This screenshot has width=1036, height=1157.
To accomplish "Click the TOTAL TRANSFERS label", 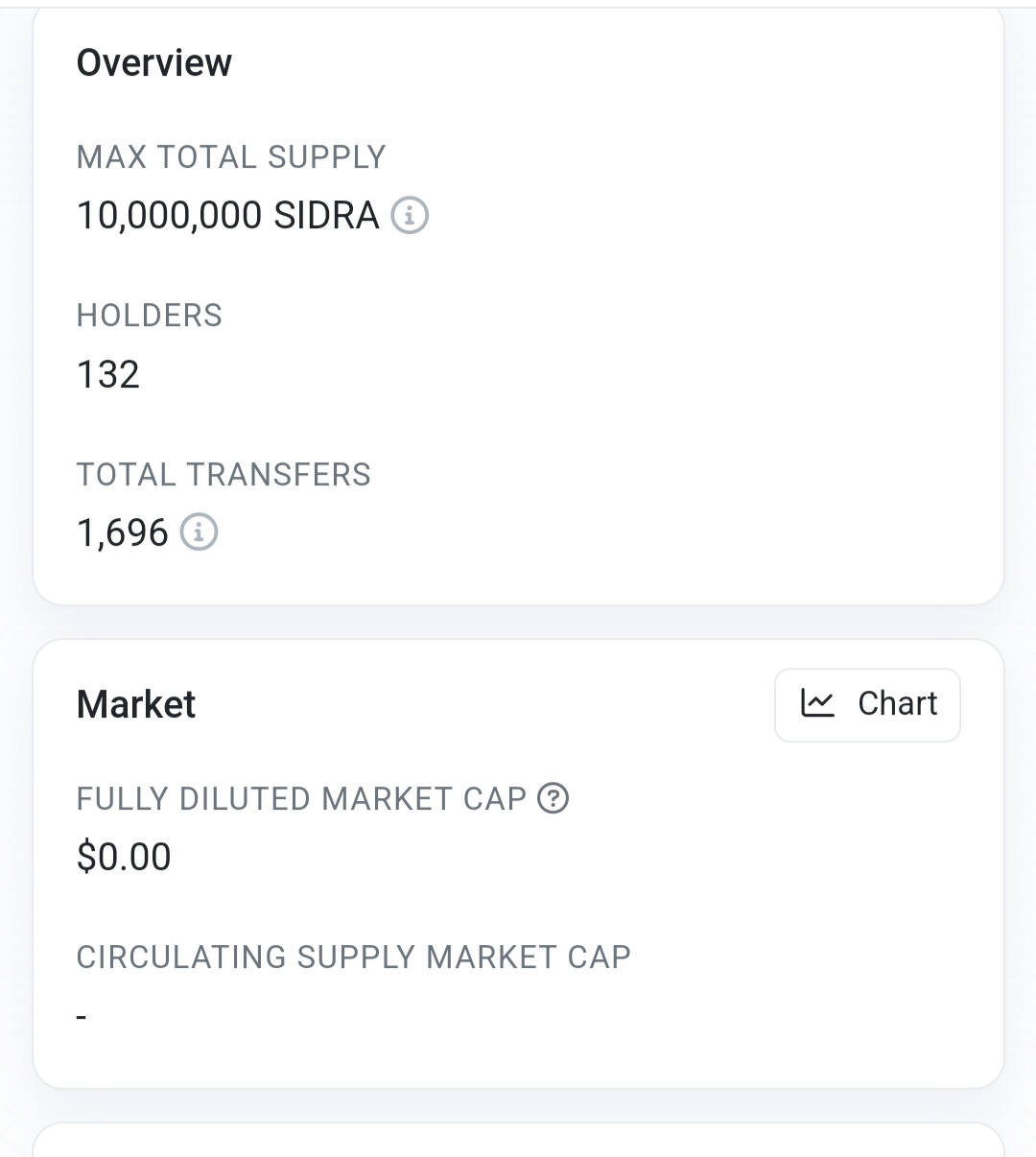I will click(224, 474).
